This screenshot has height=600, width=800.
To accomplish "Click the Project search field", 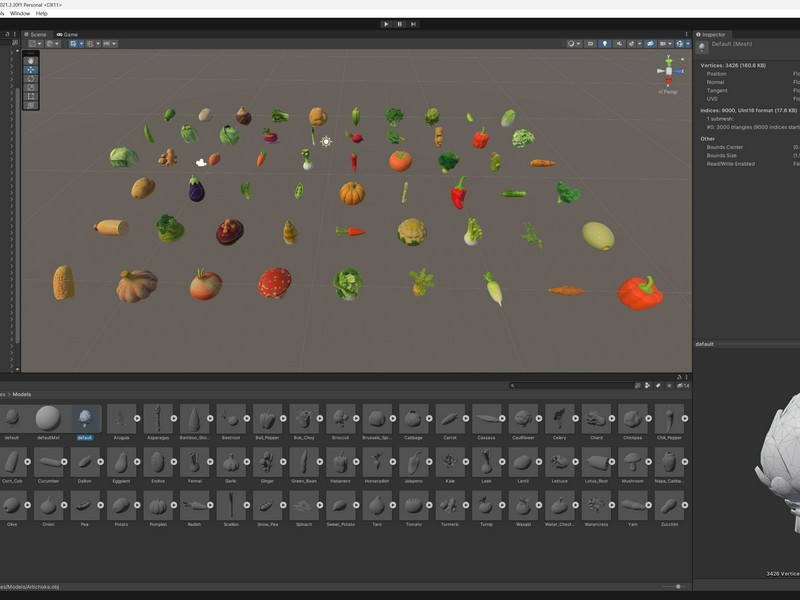I will [571, 386].
